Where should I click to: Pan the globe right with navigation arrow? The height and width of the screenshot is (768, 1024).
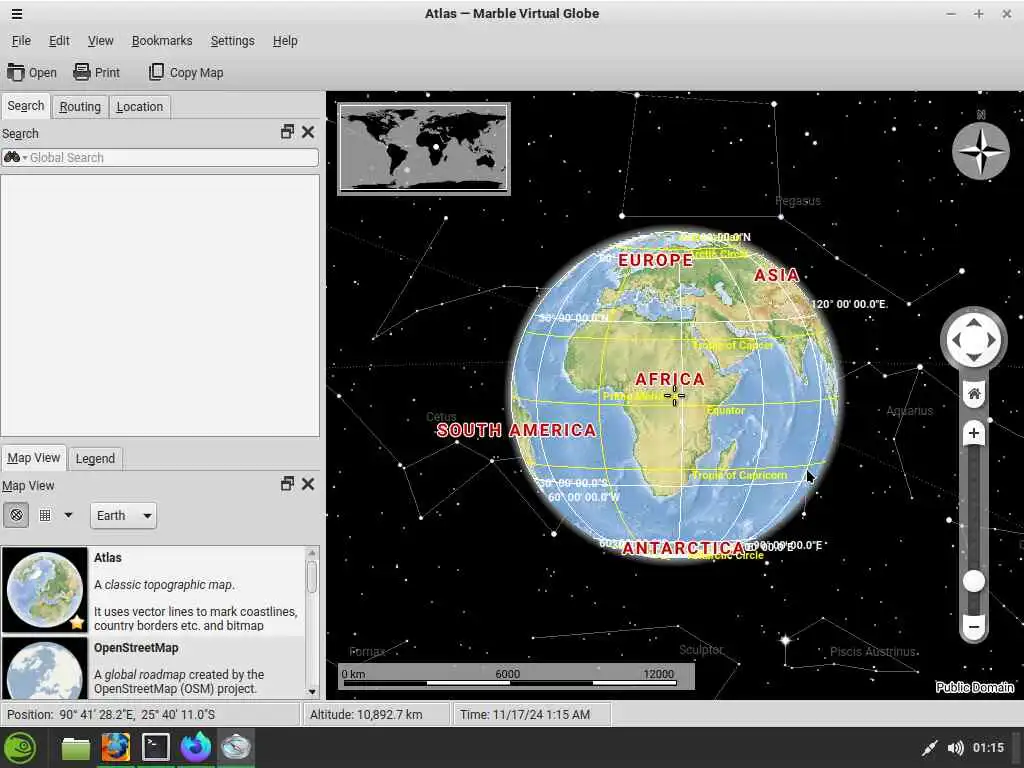tap(991, 340)
